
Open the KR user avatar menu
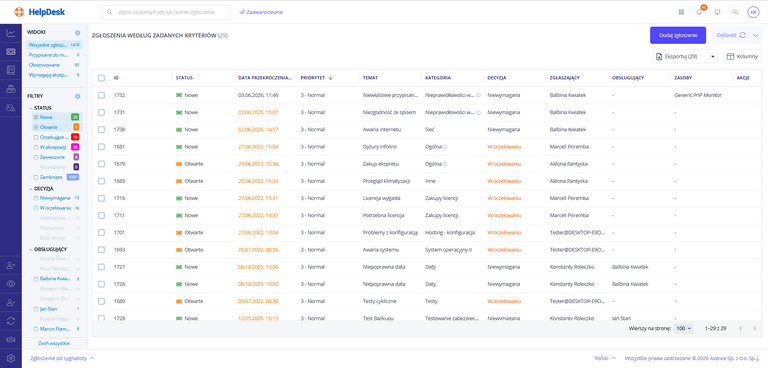click(x=753, y=12)
